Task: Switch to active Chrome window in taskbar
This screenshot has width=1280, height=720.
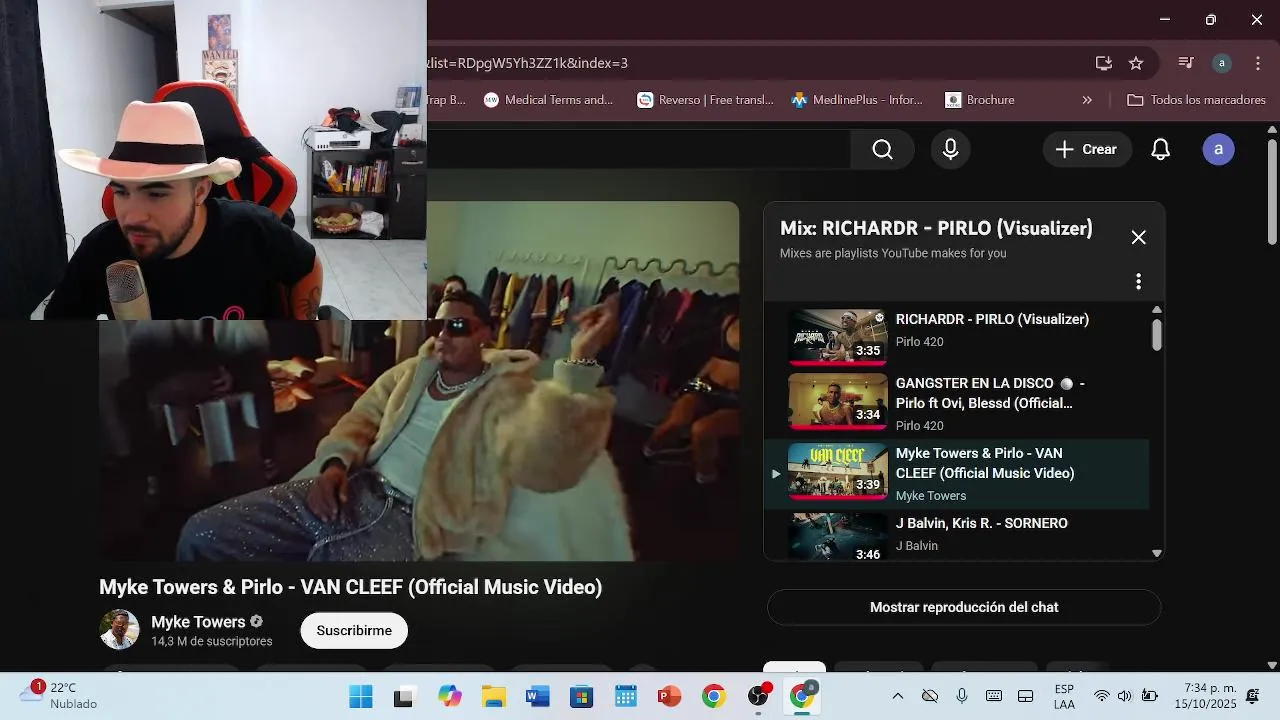Action: click(803, 696)
